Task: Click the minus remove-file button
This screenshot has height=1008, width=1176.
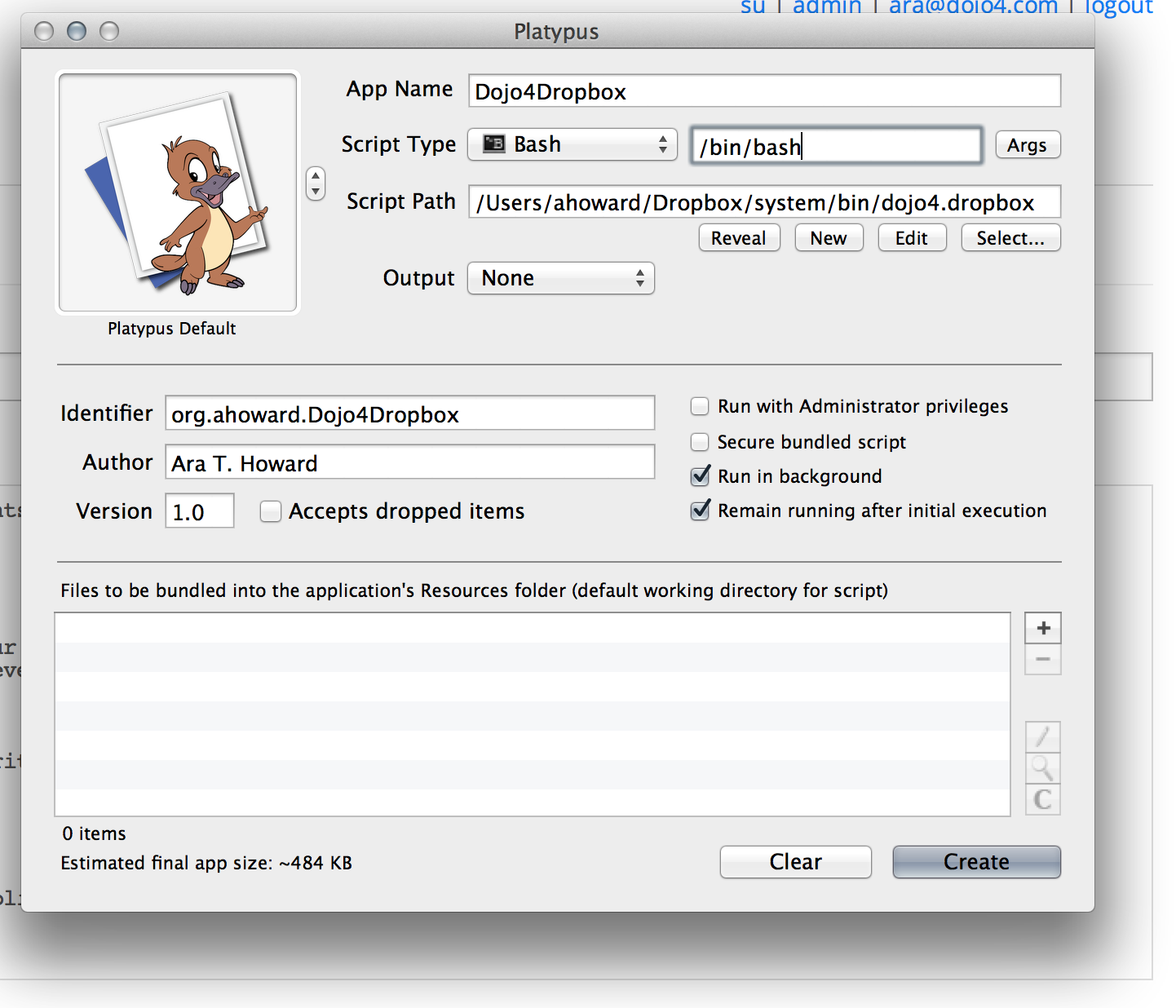Action: 1043,659
